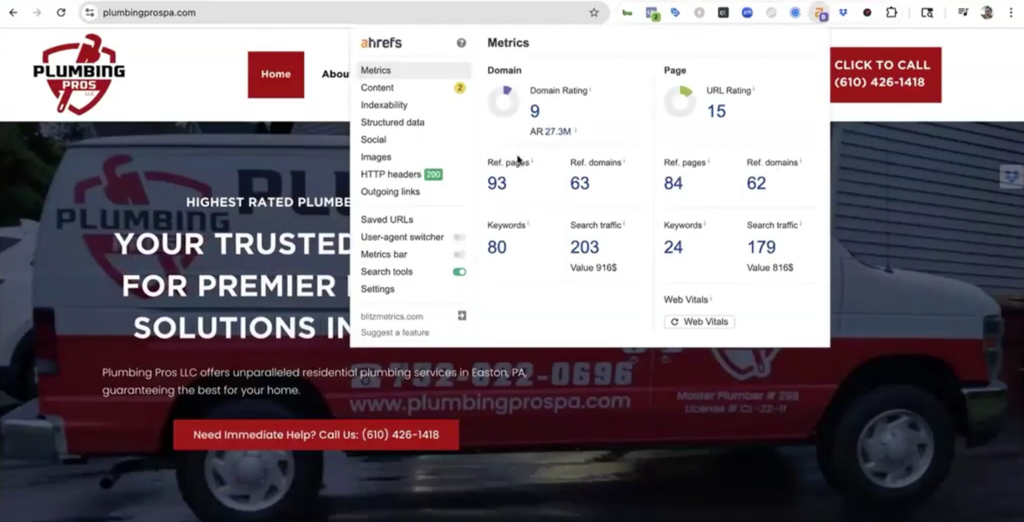Open the dark square 'cl' extension icon
The width and height of the screenshot is (1024, 522).
(723, 12)
